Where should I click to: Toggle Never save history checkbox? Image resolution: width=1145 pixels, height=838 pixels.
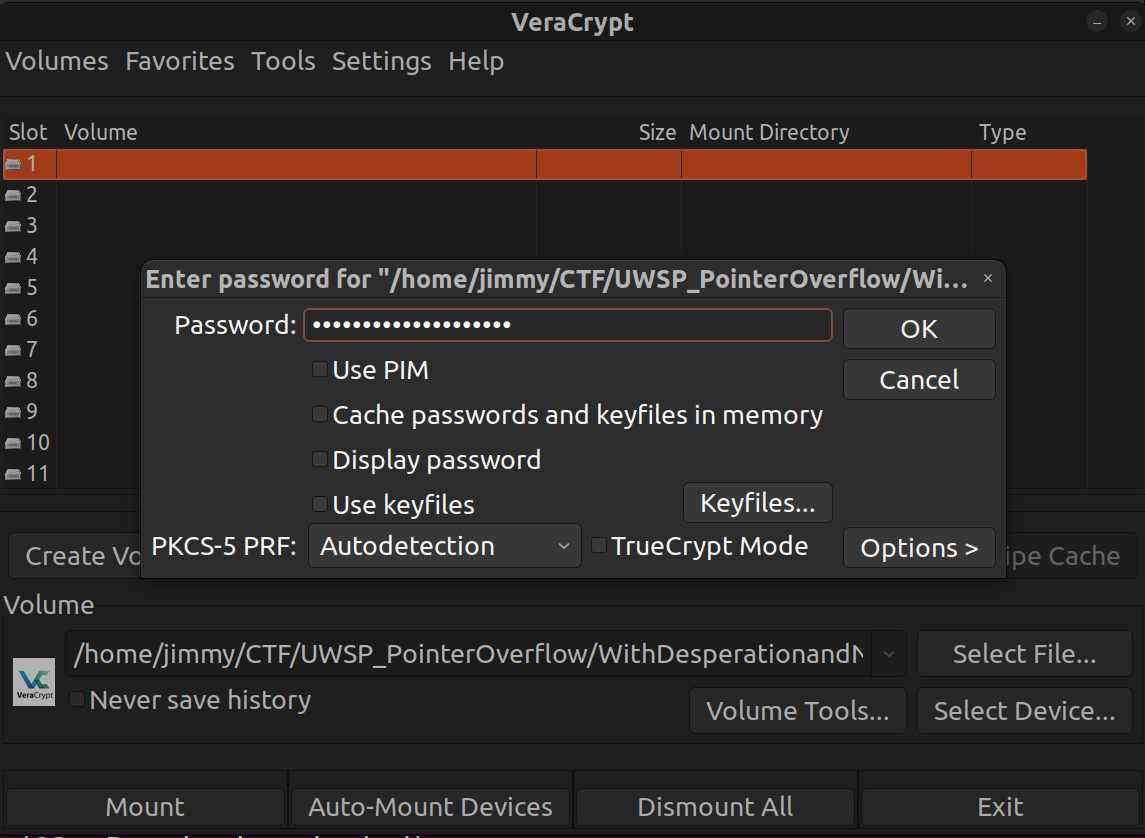77,699
